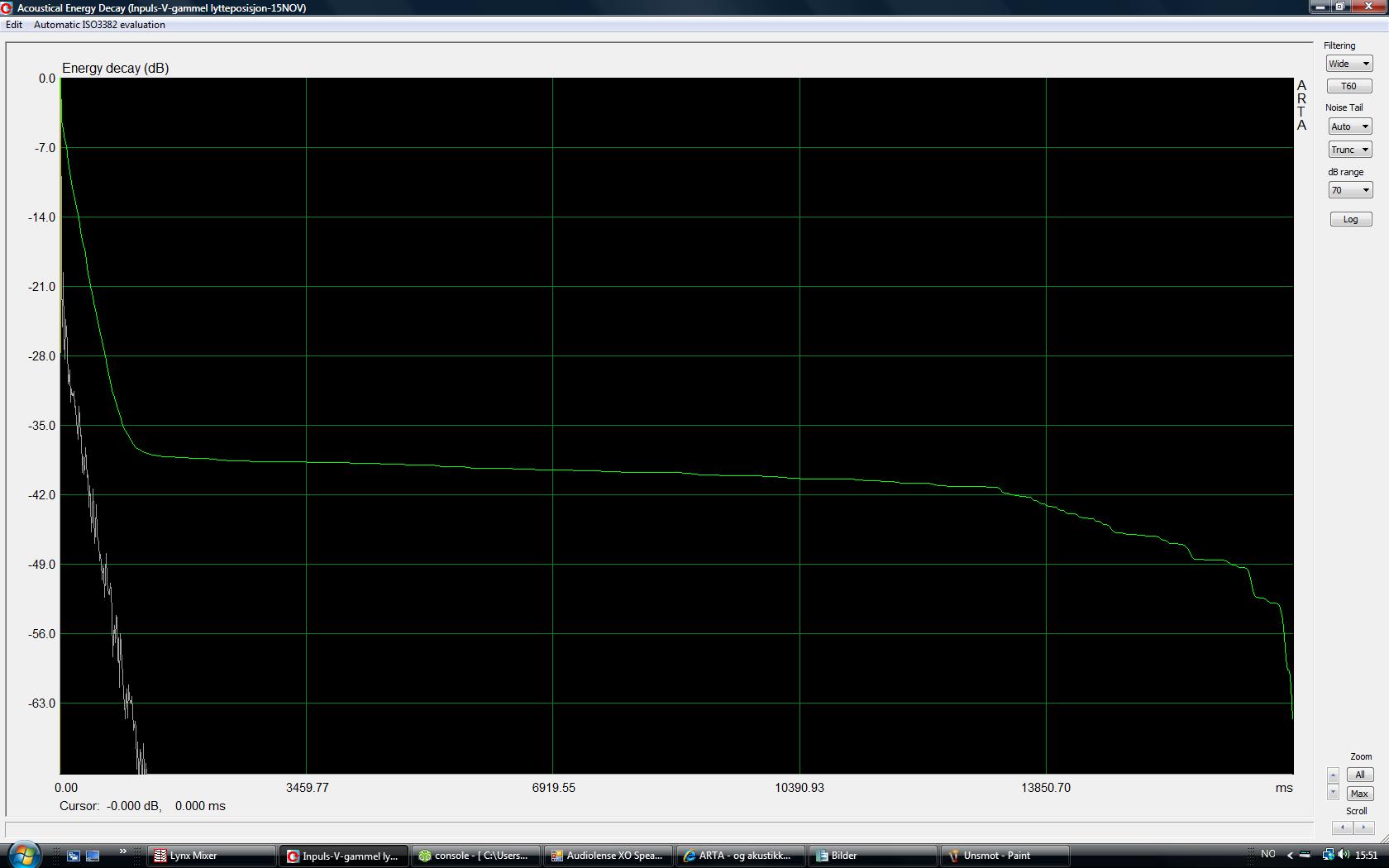Screen dimensions: 1389x868
Task: Click the 10390.93 time axis label
Action: tap(800, 788)
